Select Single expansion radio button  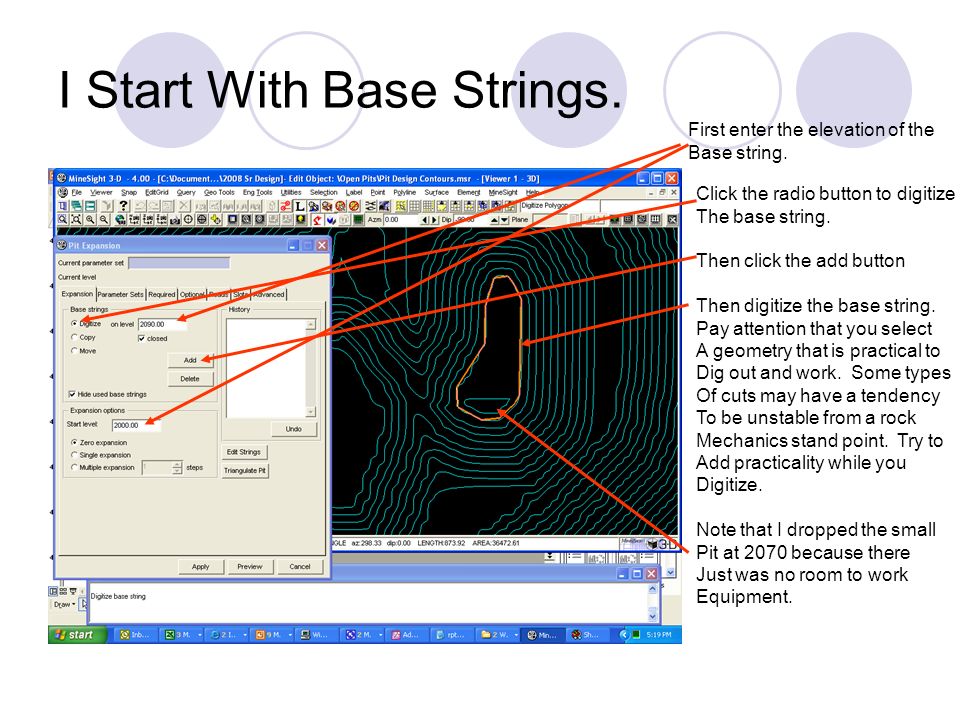pos(74,455)
